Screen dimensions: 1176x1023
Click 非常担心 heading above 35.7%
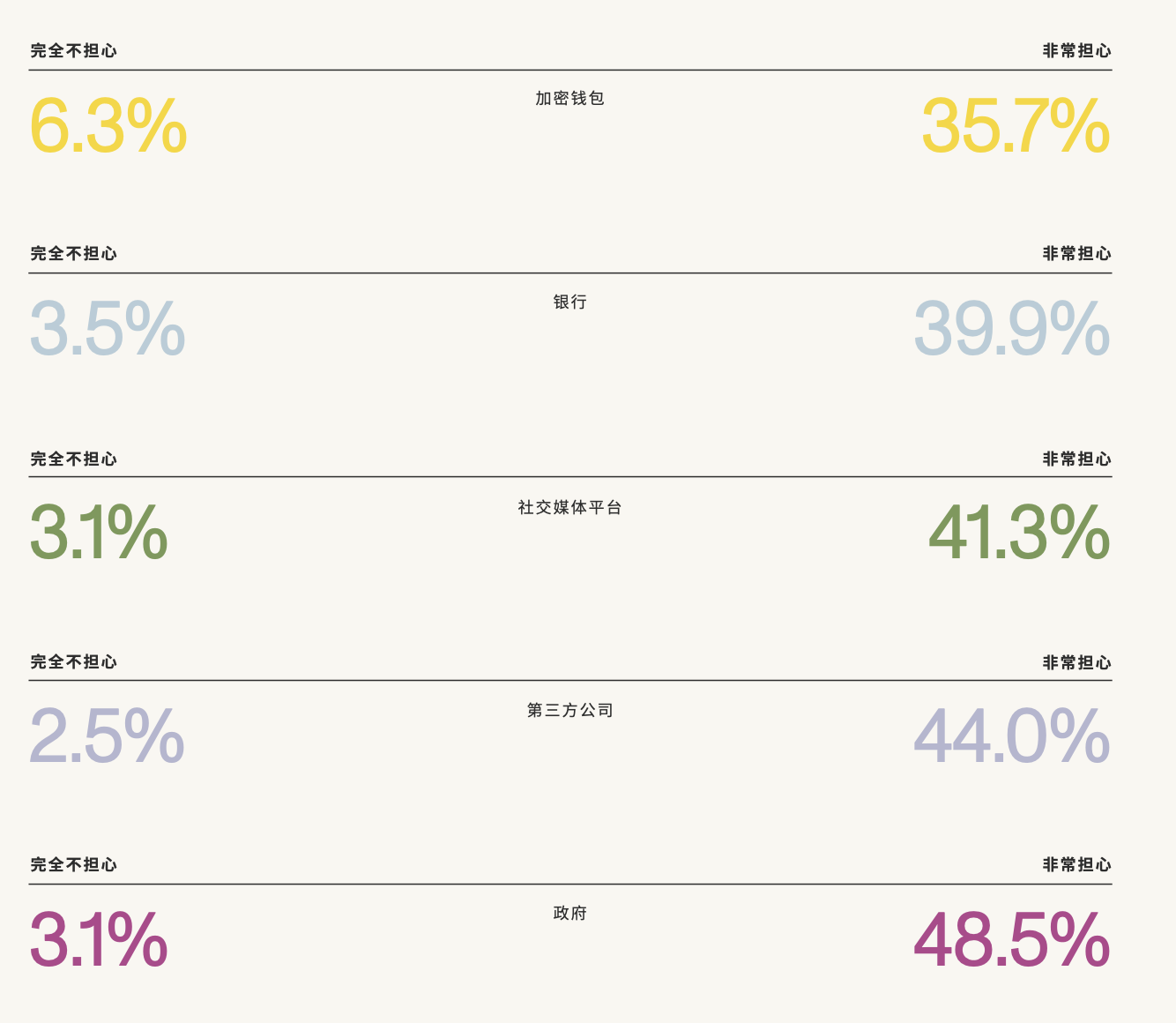pyautogui.click(x=1076, y=51)
